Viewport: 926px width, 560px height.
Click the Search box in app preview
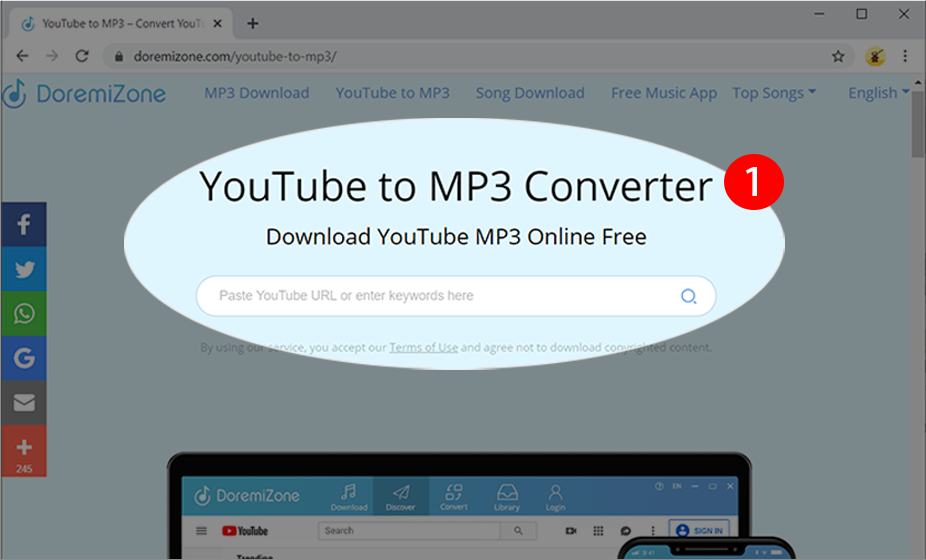409,530
